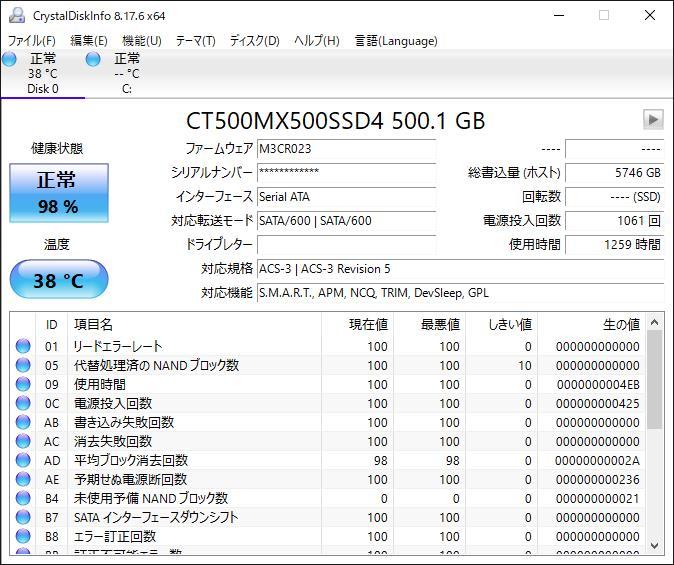
Task: Click the status orb for ID 09
Action: point(23,384)
